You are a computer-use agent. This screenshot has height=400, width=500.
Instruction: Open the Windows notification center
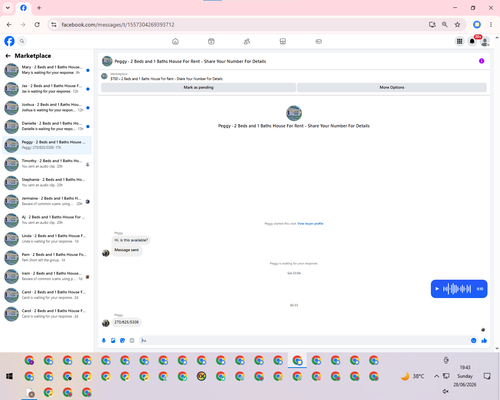(x=487, y=376)
